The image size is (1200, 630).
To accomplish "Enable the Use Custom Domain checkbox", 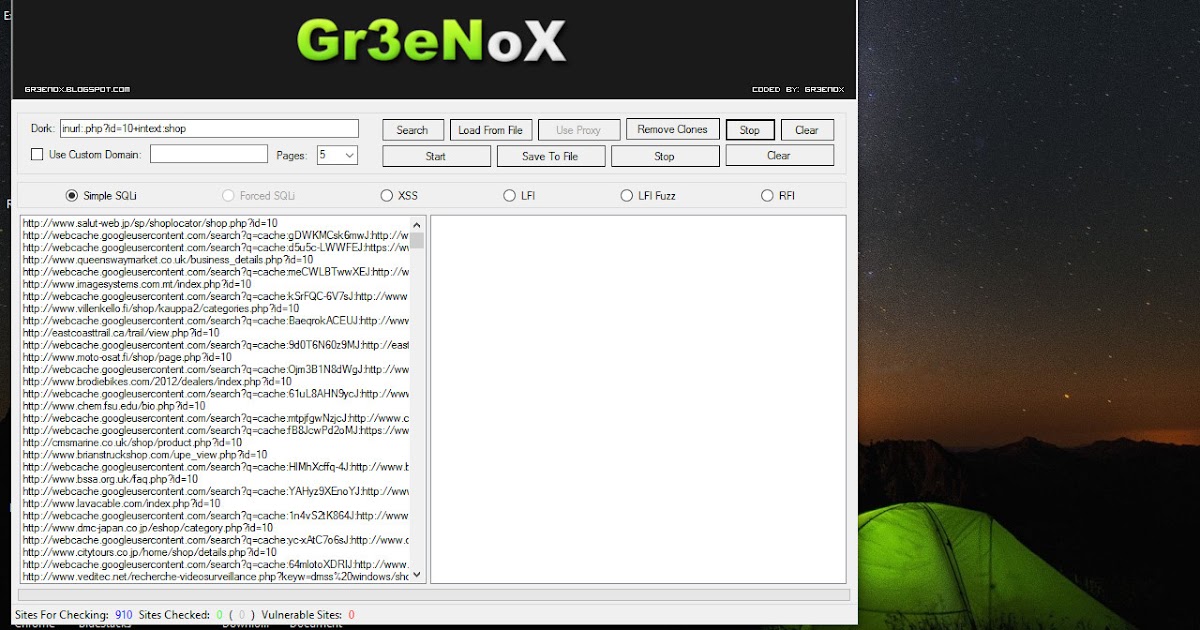I will [37, 155].
